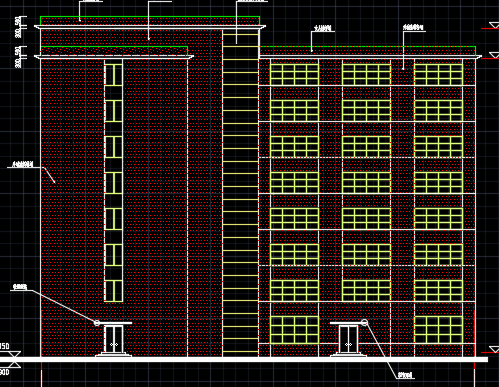Screen dimensions: 499x387
Task: Select the second elevation marker triangle at right
Action: [494, 55]
